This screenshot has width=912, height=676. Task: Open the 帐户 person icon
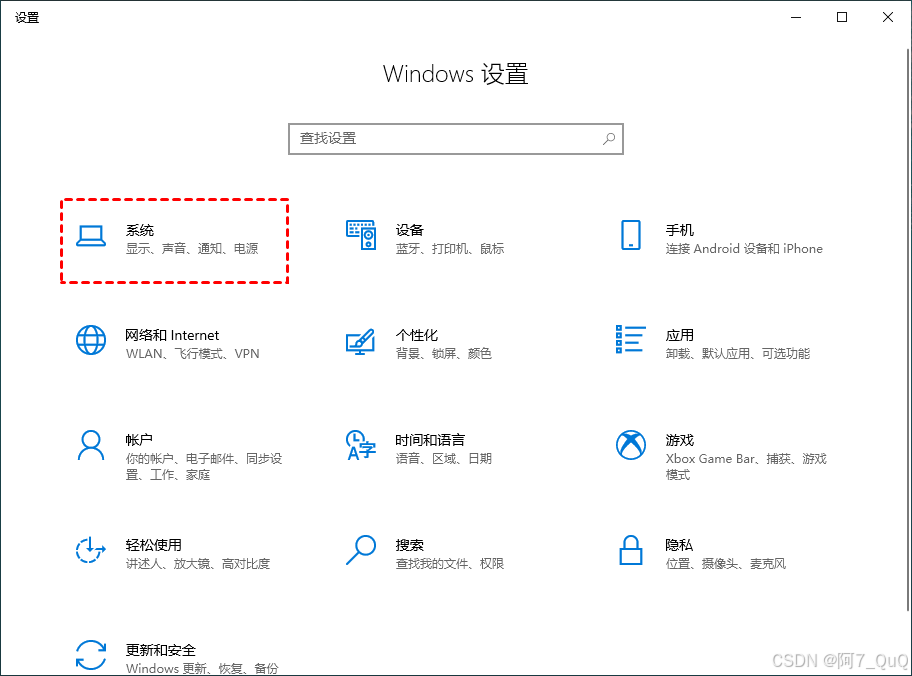pos(91,446)
